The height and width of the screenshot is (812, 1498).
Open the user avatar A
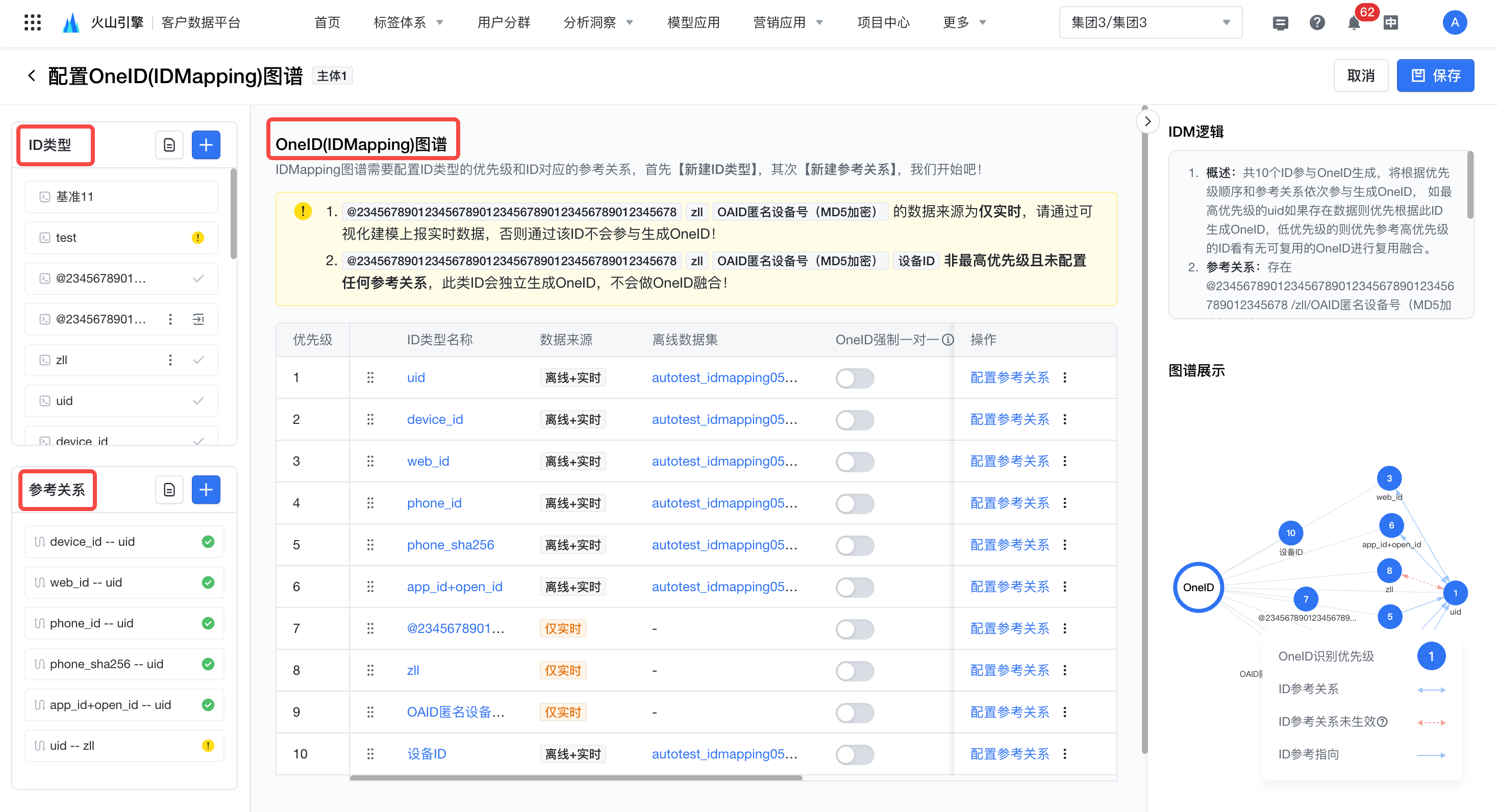[x=1455, y=22]
